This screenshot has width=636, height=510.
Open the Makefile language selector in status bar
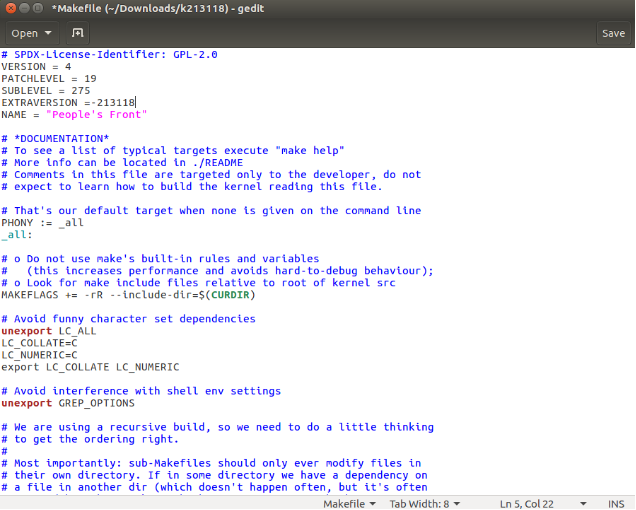tap(349, 504)
